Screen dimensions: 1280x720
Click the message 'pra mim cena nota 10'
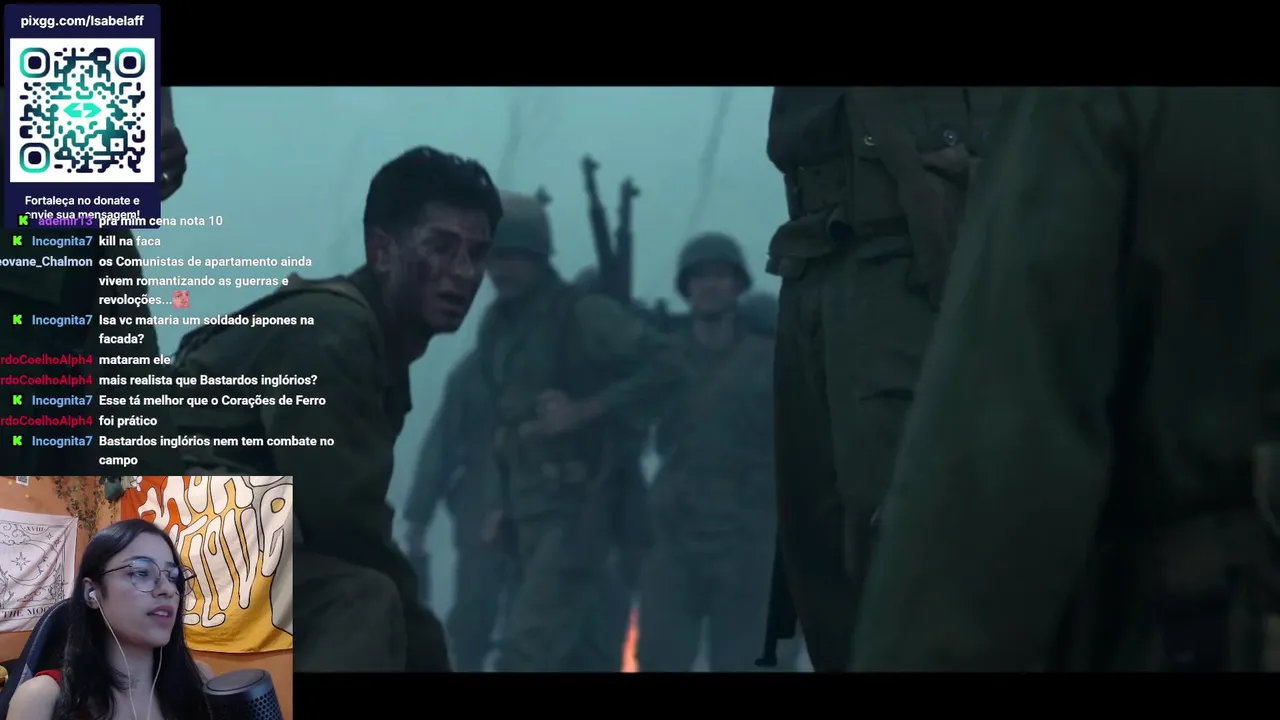point(160,221)
